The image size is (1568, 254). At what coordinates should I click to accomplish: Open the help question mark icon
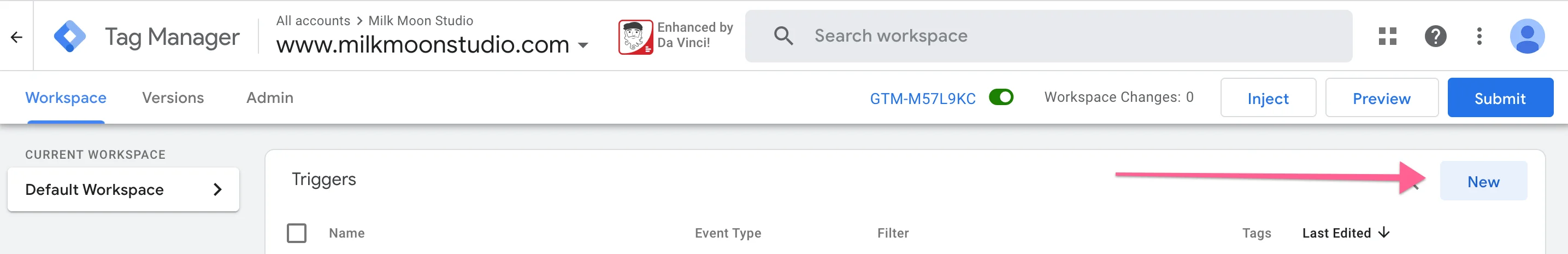pyautogui.click(x=1435, y=36)
